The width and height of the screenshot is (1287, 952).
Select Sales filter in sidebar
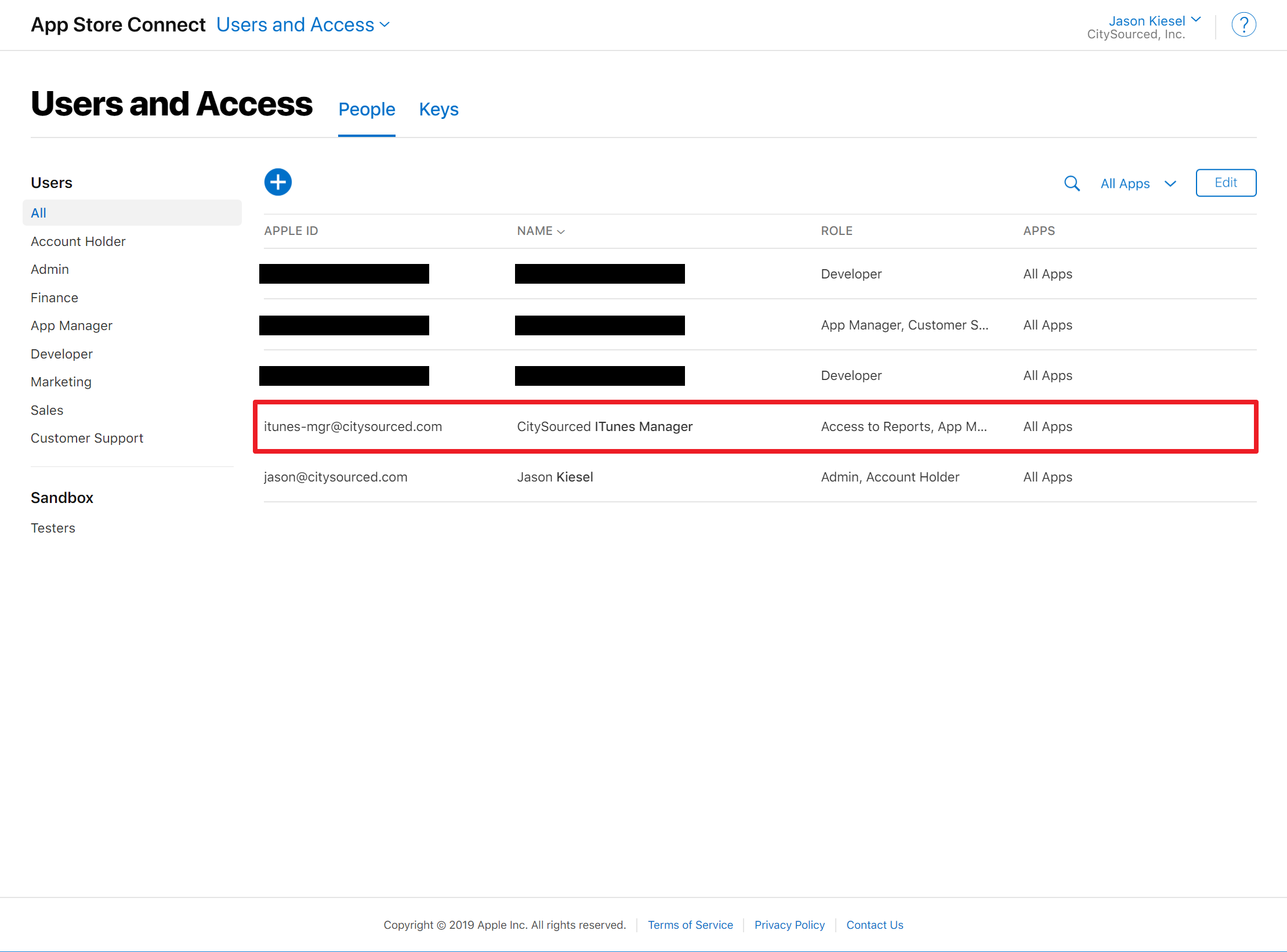47,410
